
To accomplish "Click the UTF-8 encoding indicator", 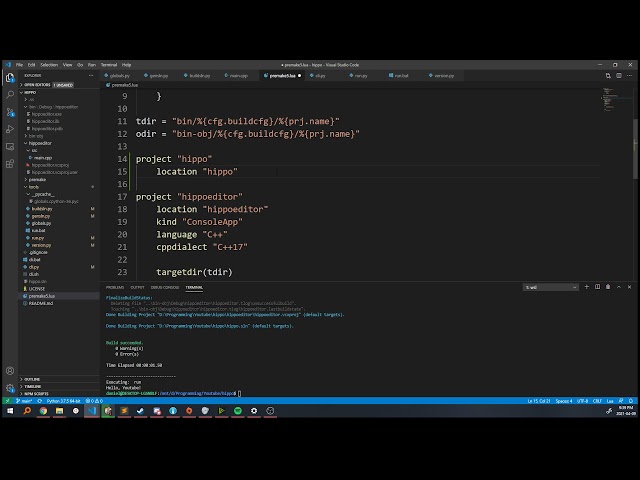I will pos(582,401).
